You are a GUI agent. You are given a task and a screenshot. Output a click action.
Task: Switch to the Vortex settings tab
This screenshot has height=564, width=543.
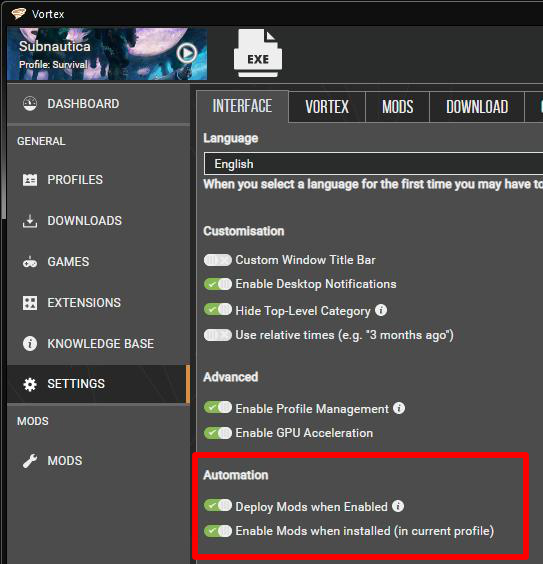[327, 107]
